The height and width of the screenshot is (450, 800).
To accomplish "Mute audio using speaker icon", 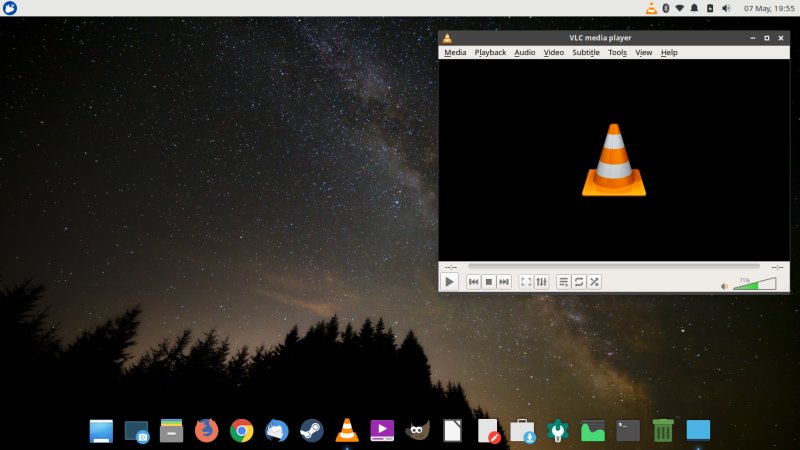I will tap(725, 286).
